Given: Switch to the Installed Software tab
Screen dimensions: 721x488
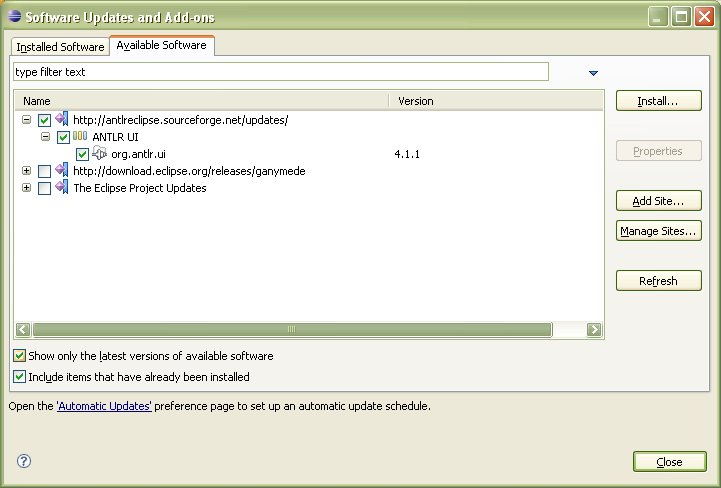Looking at the screenshot, I should [x=60, y=47].
